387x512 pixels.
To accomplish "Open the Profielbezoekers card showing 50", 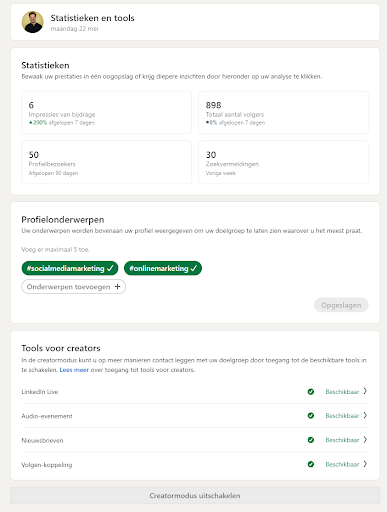I will (x=106, y=162).
